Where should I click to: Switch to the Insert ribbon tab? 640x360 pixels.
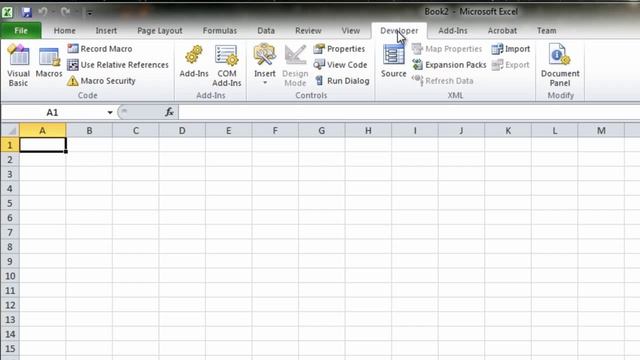click(106, 31)
